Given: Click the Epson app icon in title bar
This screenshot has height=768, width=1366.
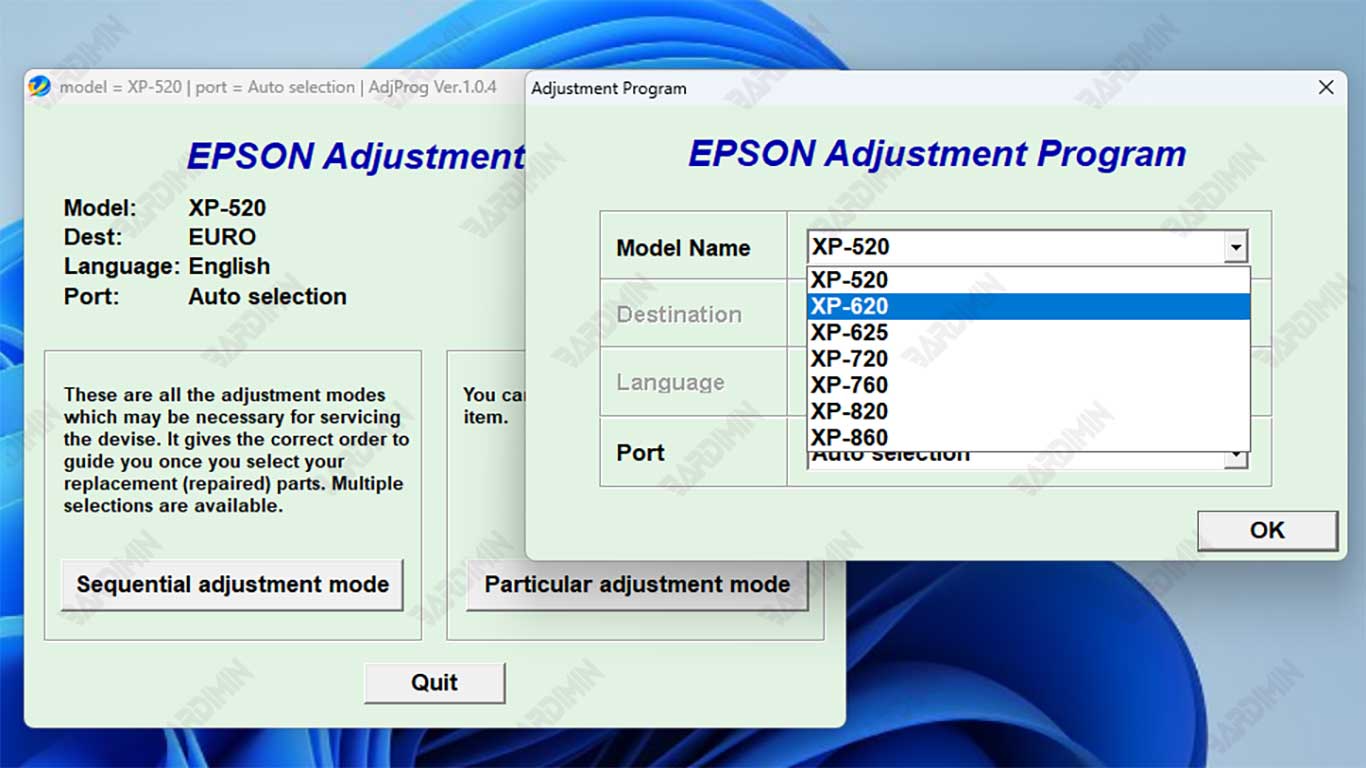Looking at the screenshot, I should tap(40, 87).
